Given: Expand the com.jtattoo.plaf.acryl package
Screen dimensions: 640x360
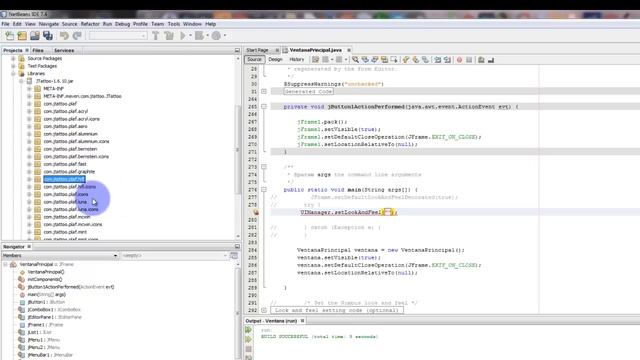Looking at the screenshot, I should 29,111.
